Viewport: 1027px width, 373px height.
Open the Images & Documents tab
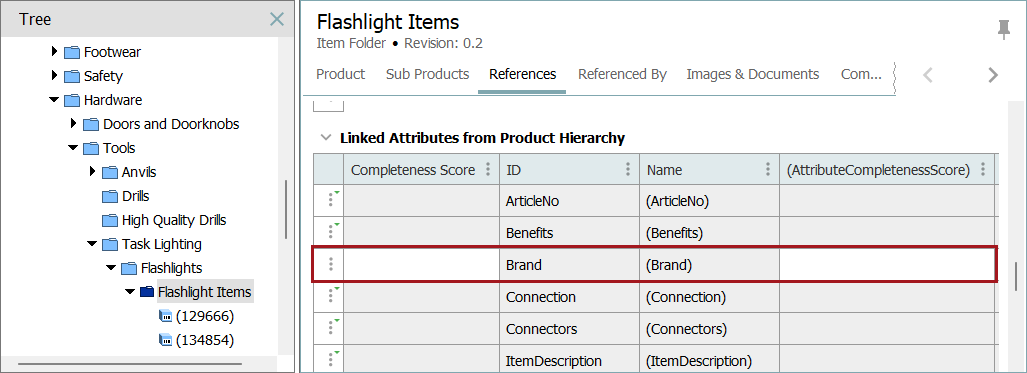[x=753, y=74]
